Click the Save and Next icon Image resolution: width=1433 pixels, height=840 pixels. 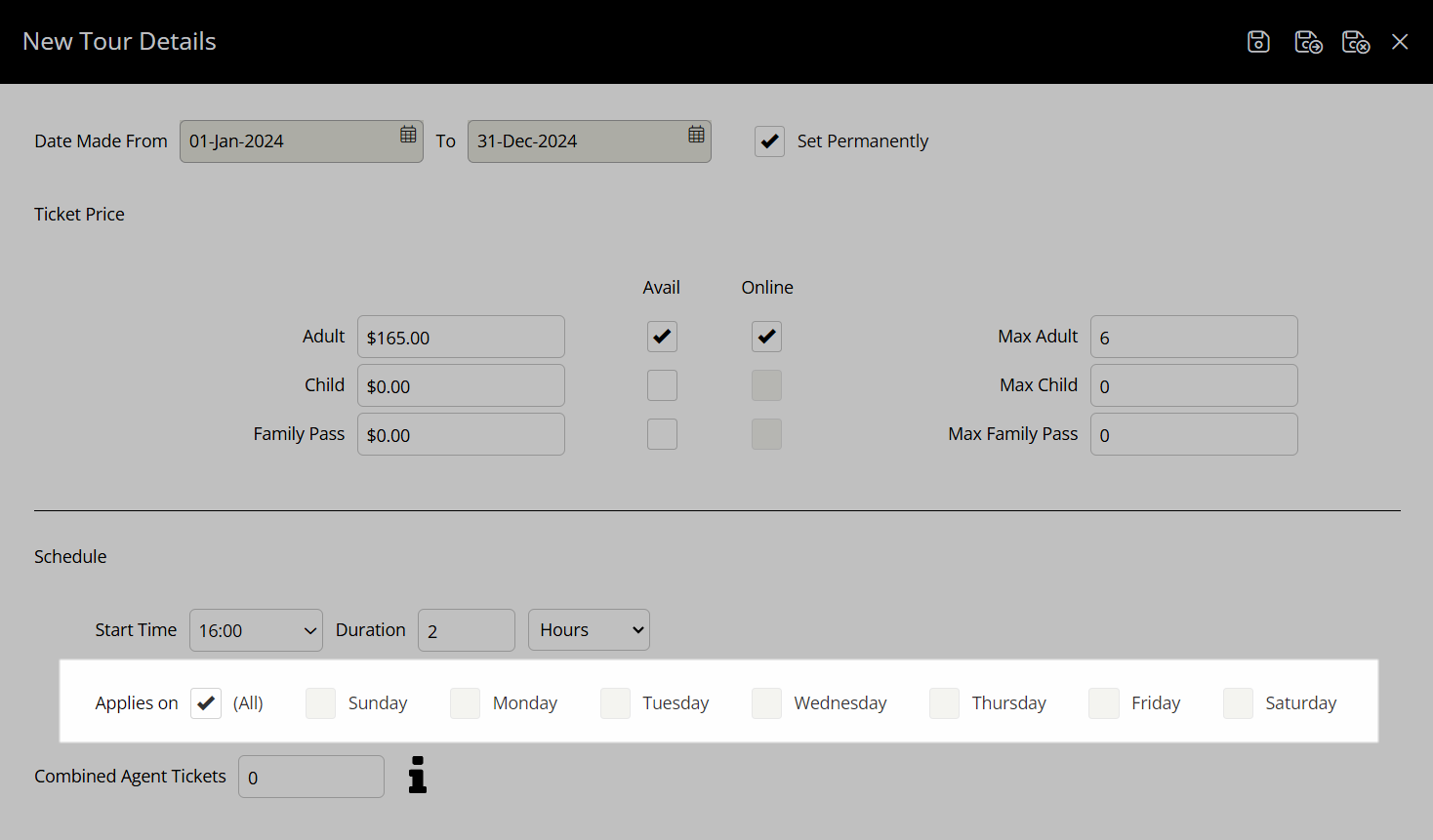[1308, 42]
